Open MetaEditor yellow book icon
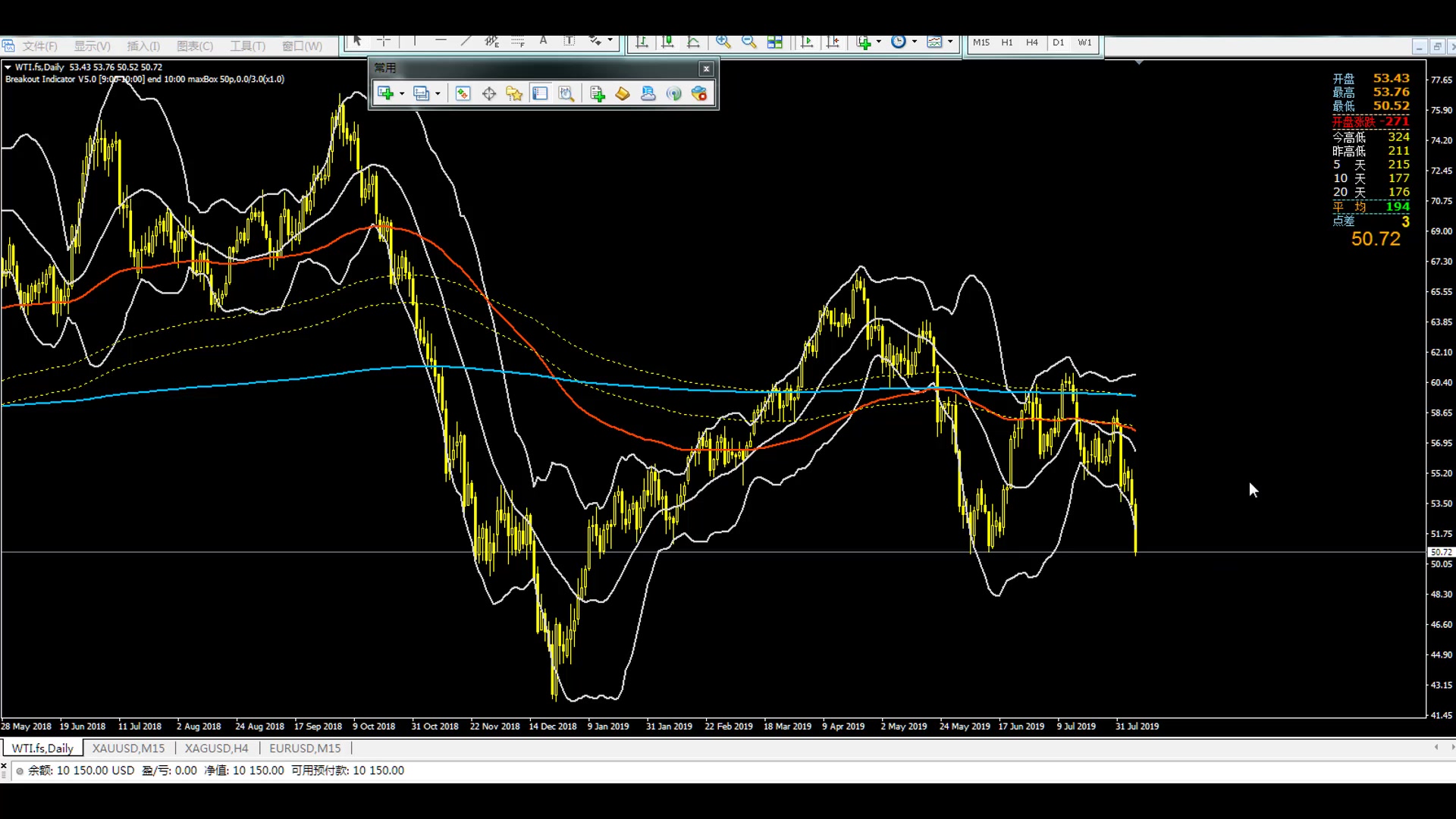The width and height of the screenshot is (1456, 819). (623, 93)
